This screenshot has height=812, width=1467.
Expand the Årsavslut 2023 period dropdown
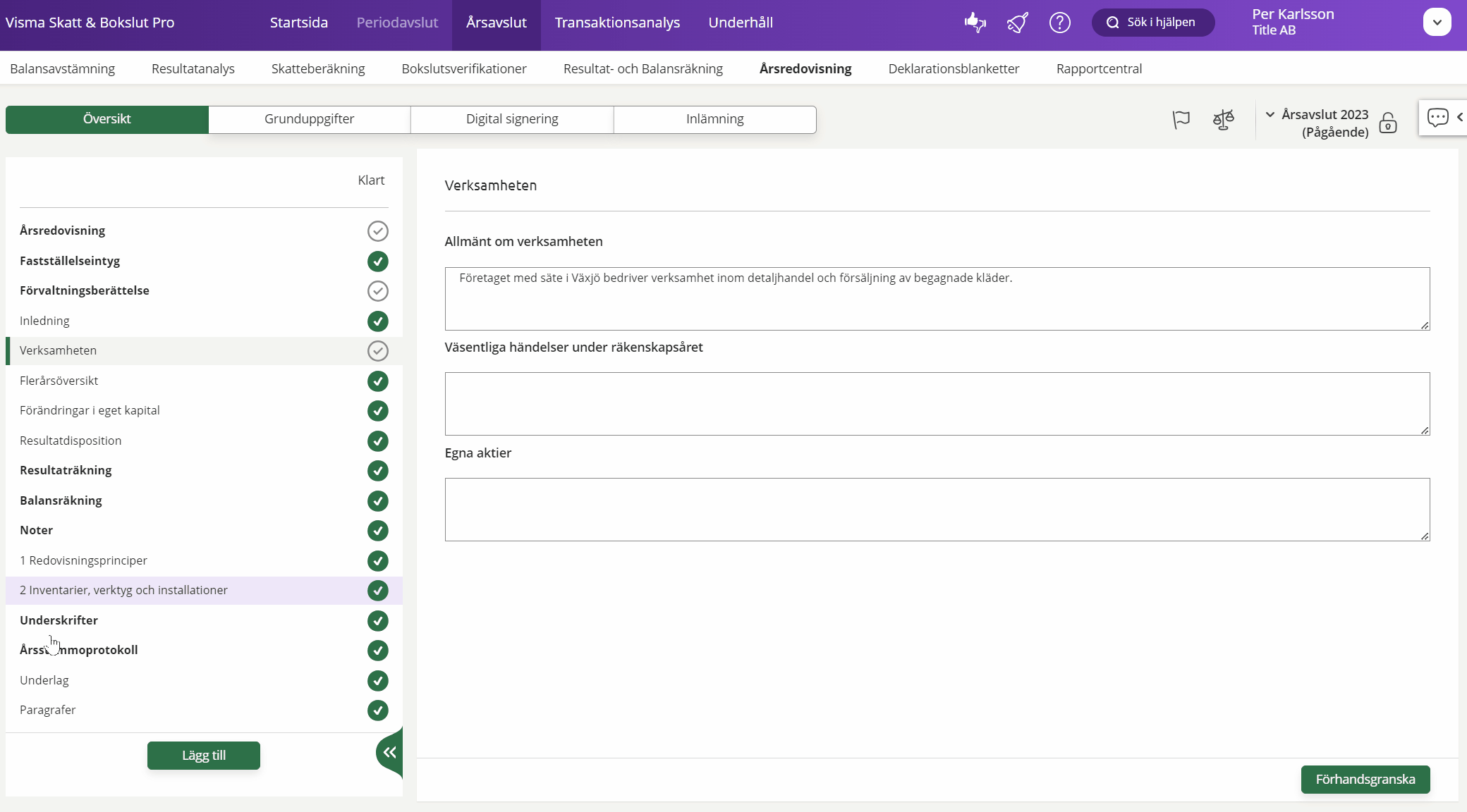tap(1270, 114)
